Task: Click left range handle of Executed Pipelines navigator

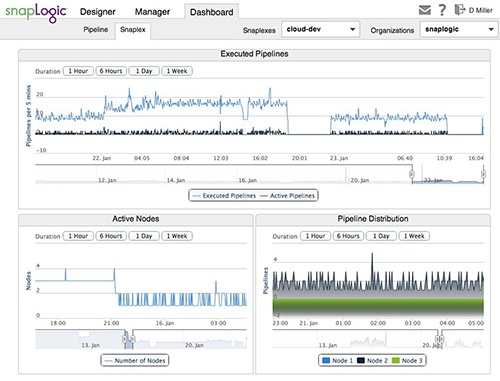Action: pyautogui.click(x=412, y=174)
